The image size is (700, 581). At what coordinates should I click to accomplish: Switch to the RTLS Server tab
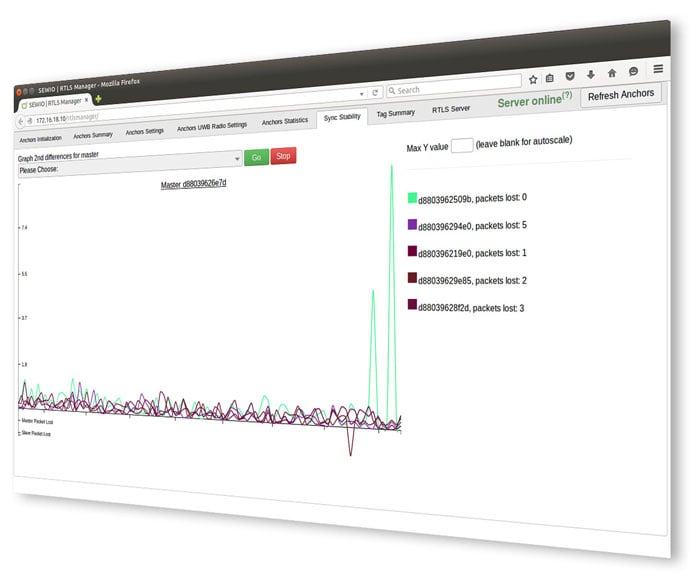[x=451, y=109]
